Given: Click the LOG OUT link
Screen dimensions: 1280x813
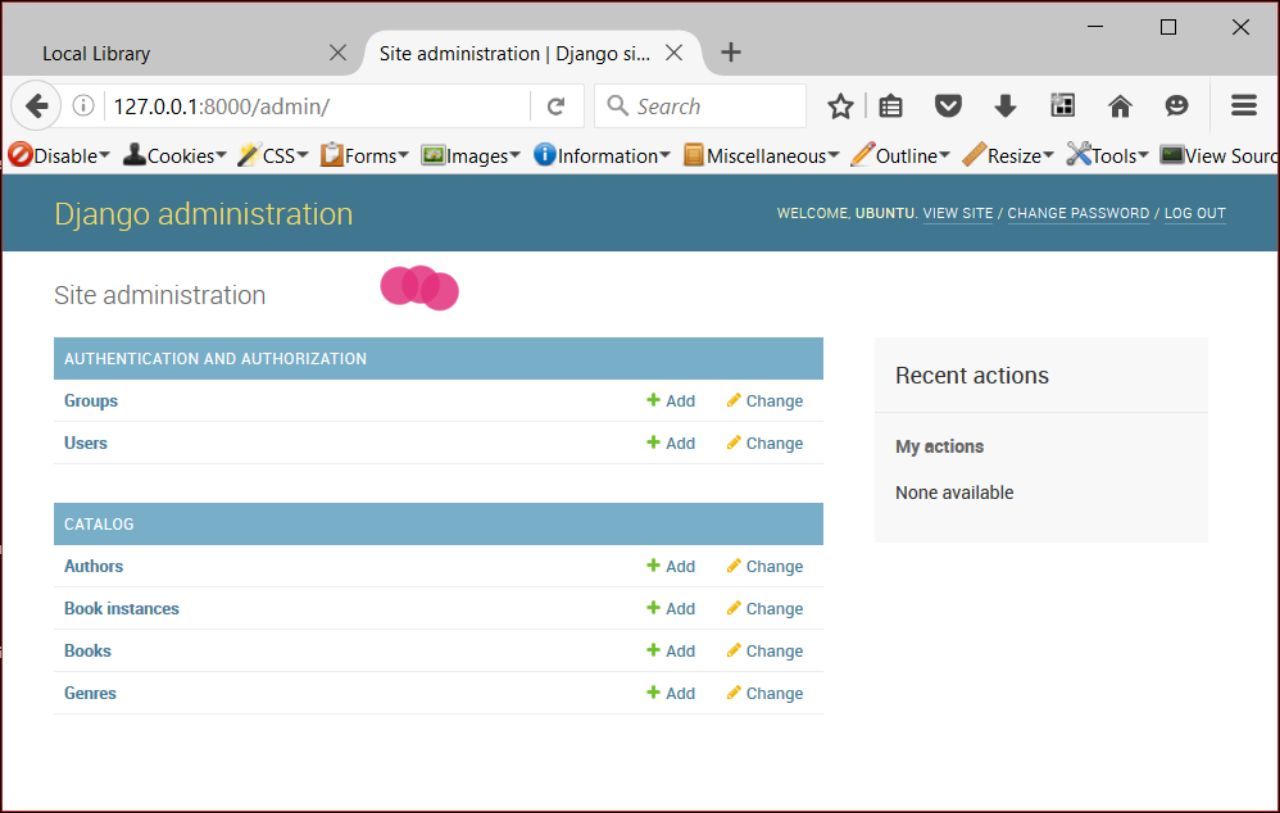Looking at the screenshot, I should 1195,213.
